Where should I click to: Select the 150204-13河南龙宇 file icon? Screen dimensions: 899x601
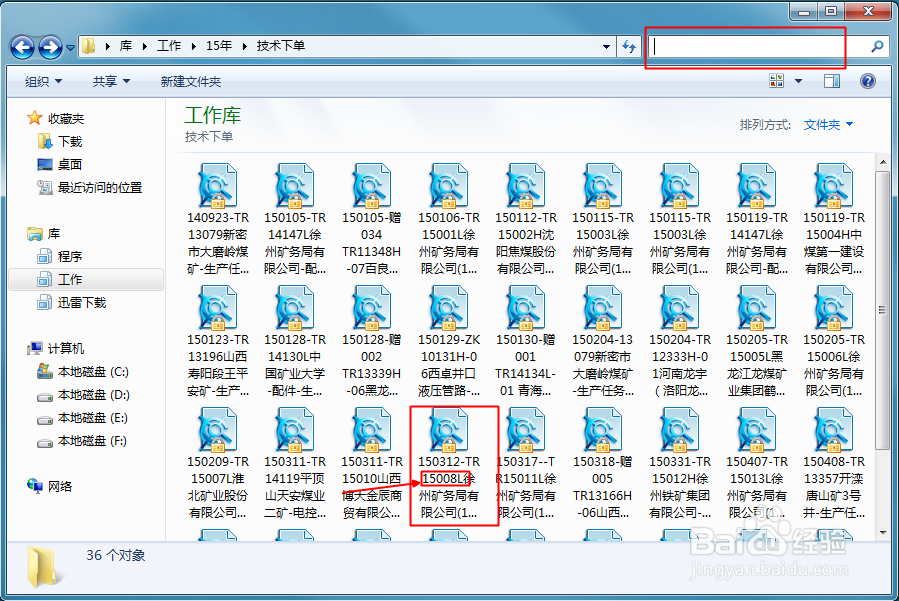679,310
